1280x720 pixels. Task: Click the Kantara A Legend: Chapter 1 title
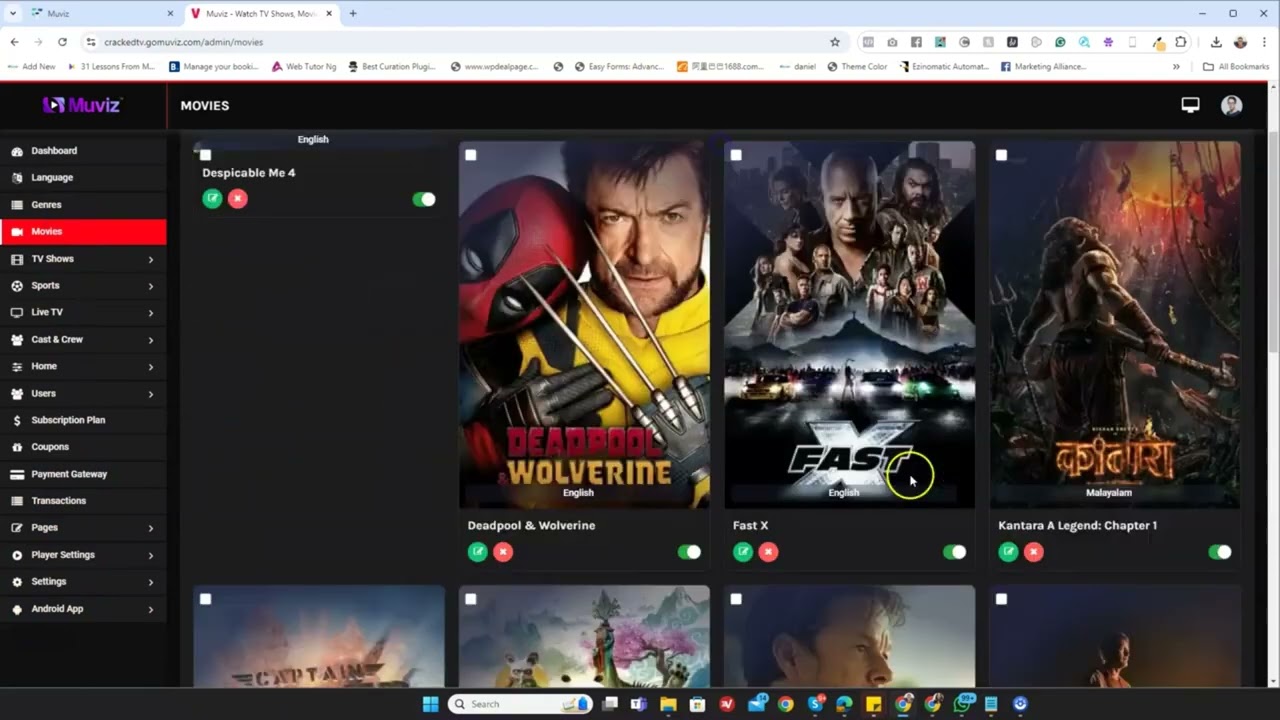tap(1077, 525)
